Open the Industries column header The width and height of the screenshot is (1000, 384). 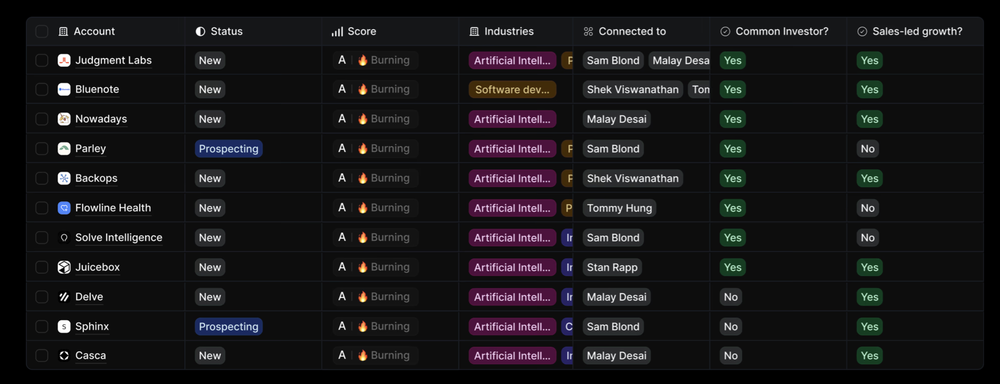pos(516,31)
